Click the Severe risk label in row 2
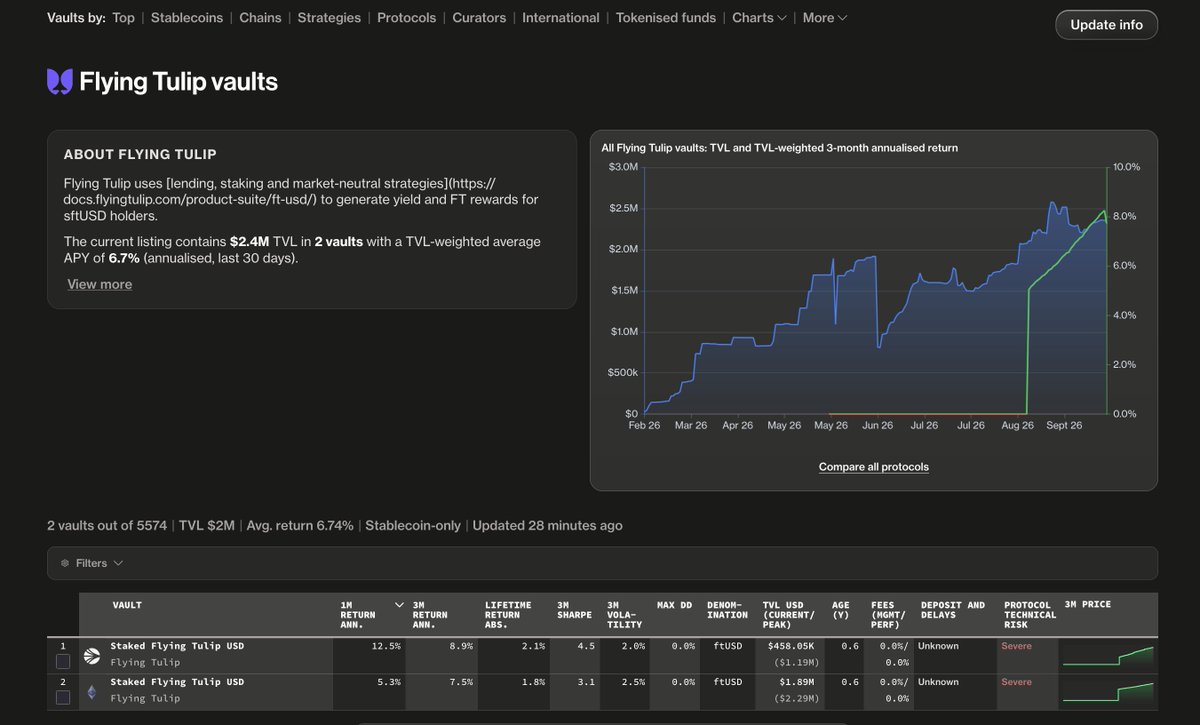 tap(1016, 682)
